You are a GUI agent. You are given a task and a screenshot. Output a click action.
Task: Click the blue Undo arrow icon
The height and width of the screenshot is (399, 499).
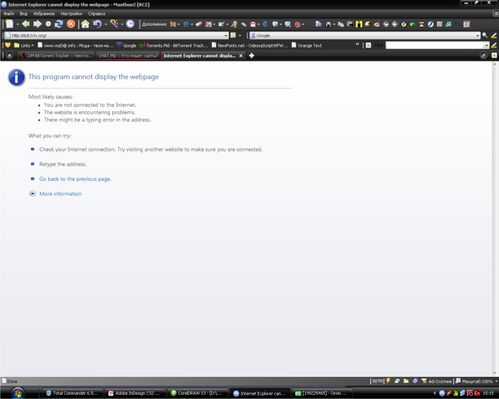click(97, 24)
